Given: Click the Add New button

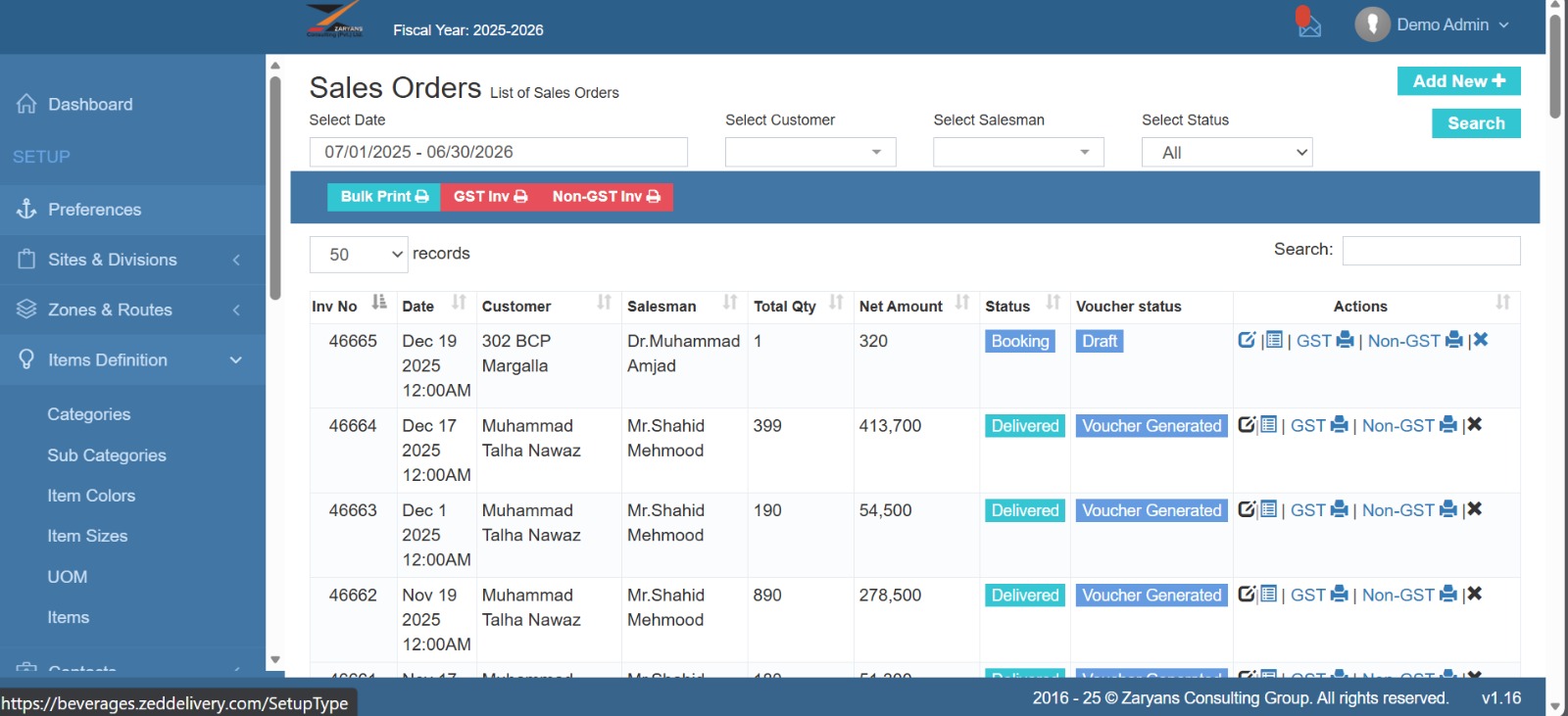Looking at the screenshot, I should [1458, 81].
